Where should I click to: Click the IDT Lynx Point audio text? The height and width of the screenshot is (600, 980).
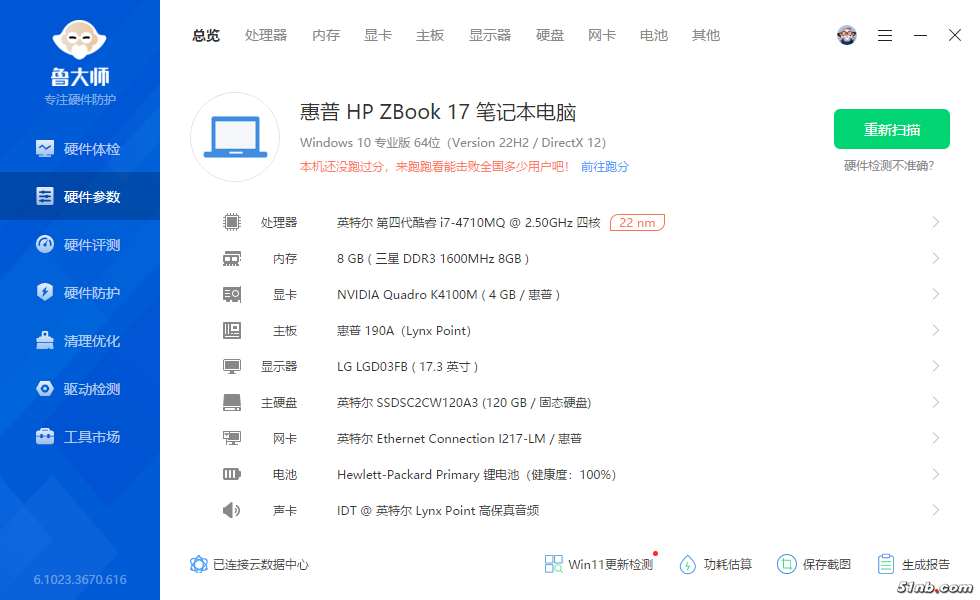438,511
